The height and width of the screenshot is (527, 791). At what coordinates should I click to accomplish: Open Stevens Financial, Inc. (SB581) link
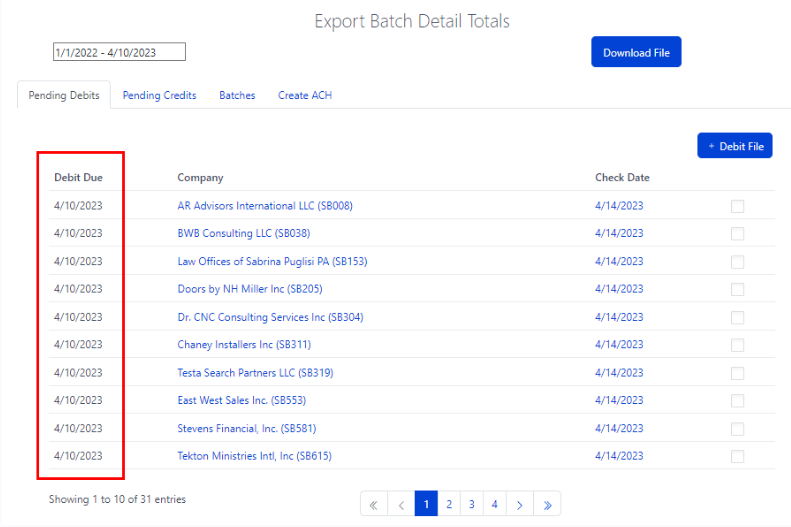(x=247, y=428)
